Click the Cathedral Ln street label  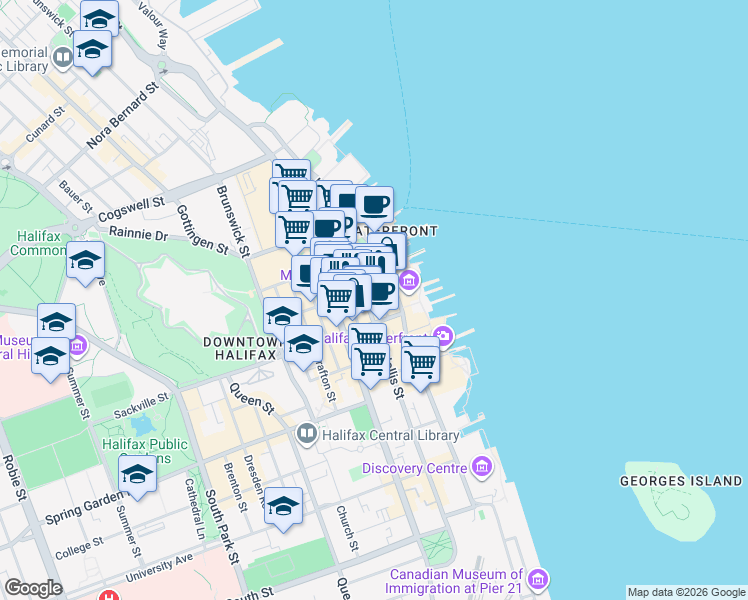[195, 509]
